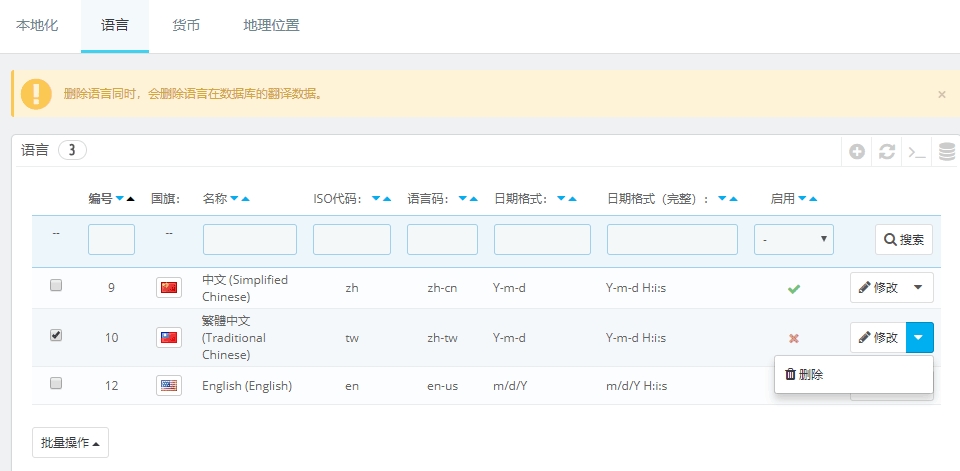960x471 pixels.
Task: Click the database export icon
Action: pyautogui.click(x=946, y=152)
